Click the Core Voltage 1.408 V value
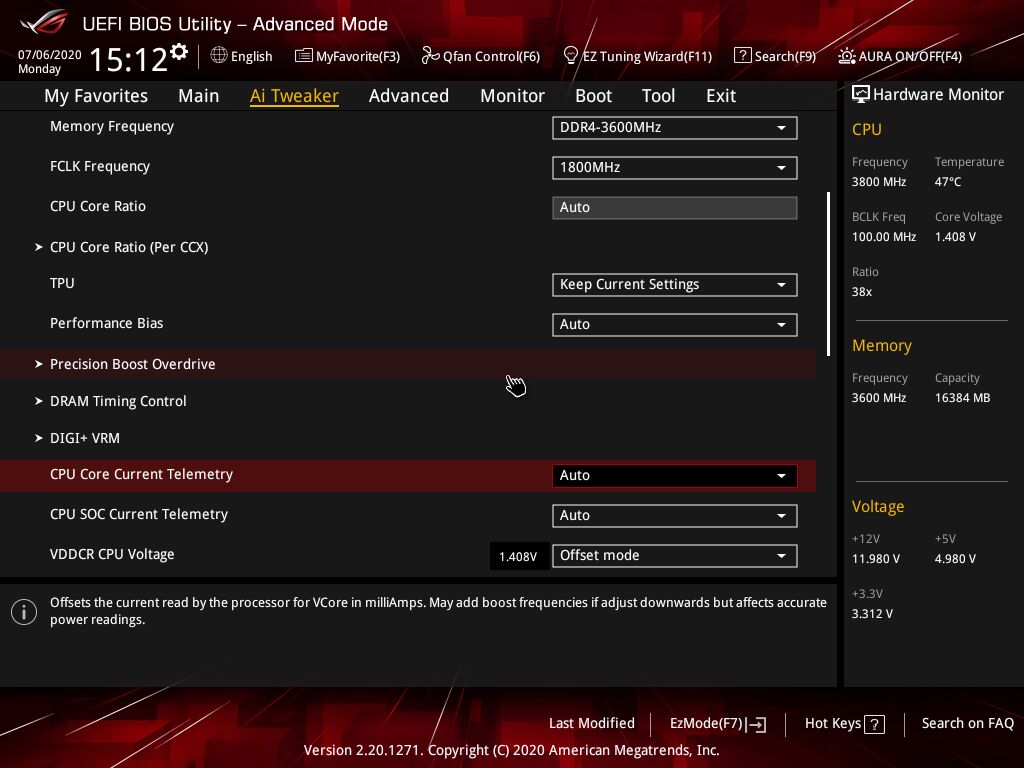1024x768 pixels. [955, 236]
